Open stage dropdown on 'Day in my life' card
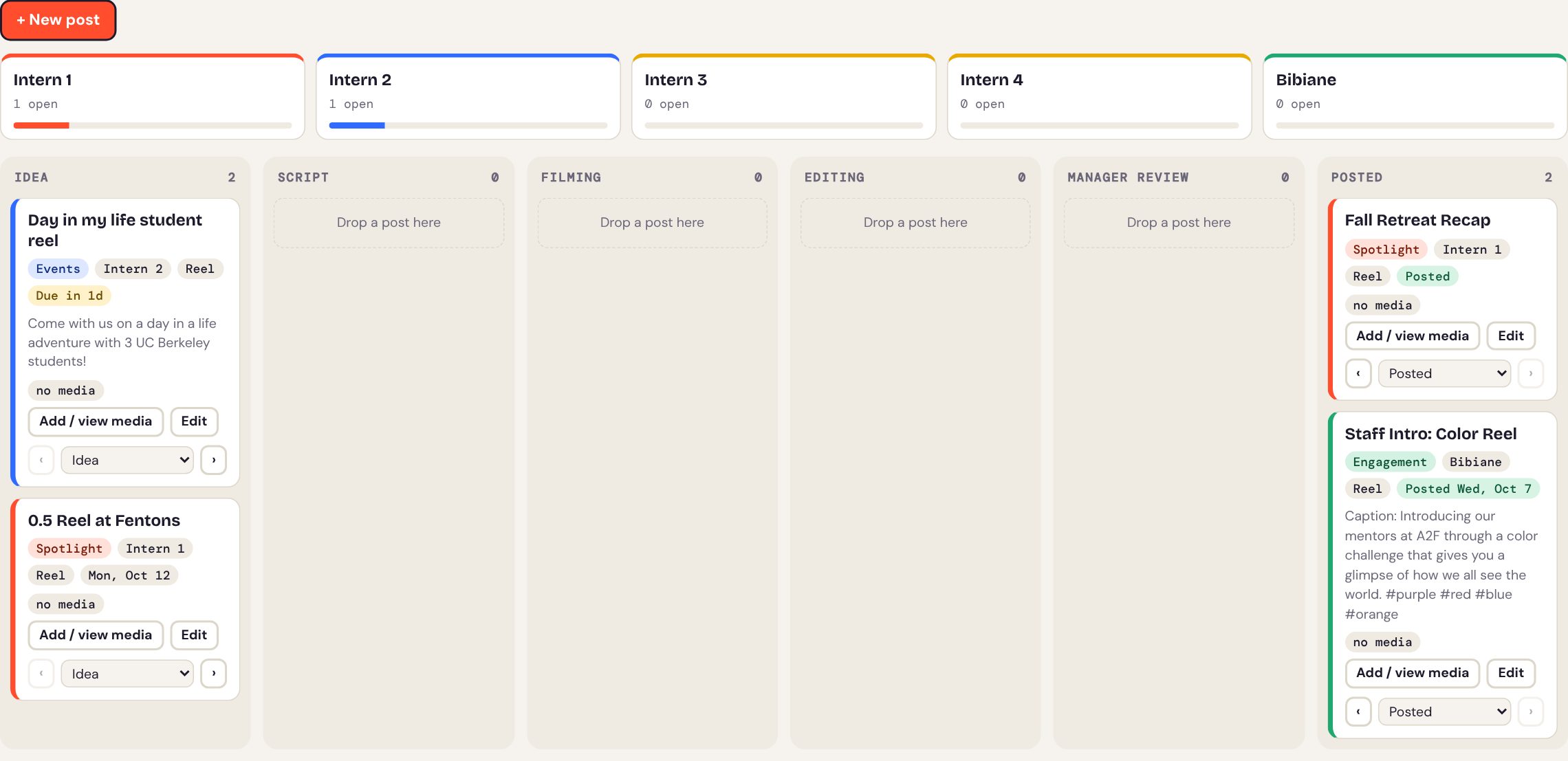 [127, 460]
